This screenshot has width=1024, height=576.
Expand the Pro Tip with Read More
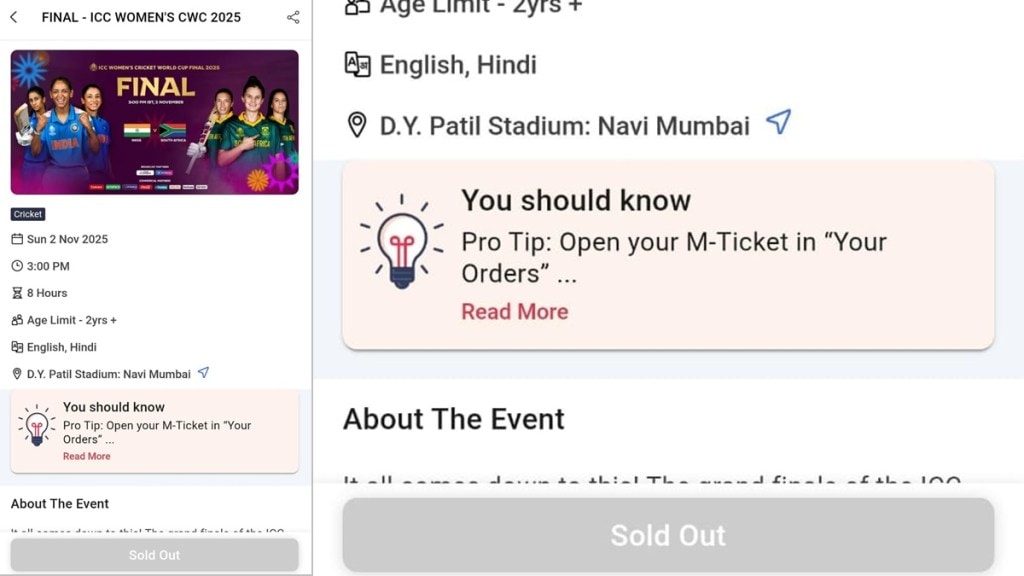pyautogui.click(x=514, y=312)
